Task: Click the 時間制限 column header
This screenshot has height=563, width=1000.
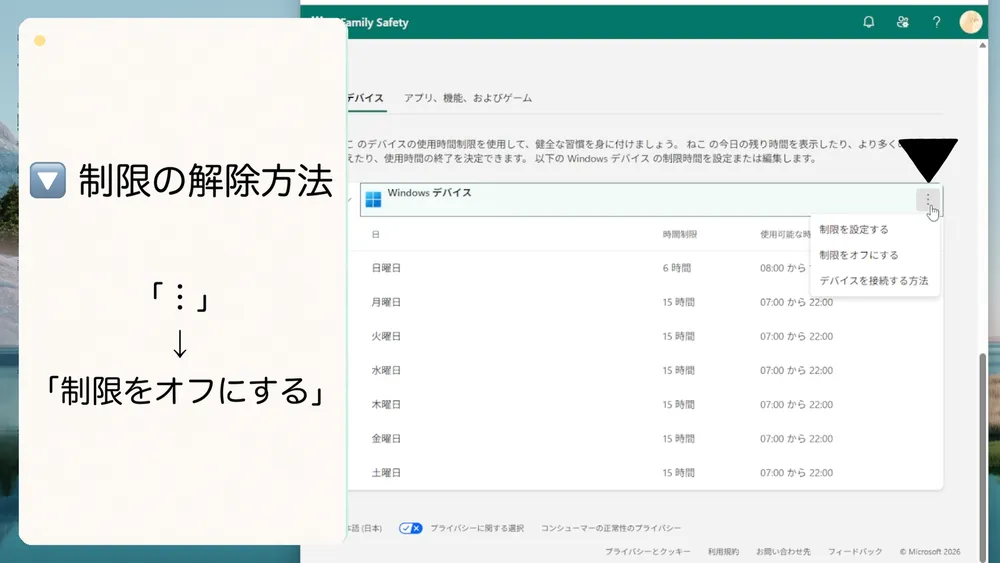Action: coord(679,235)
